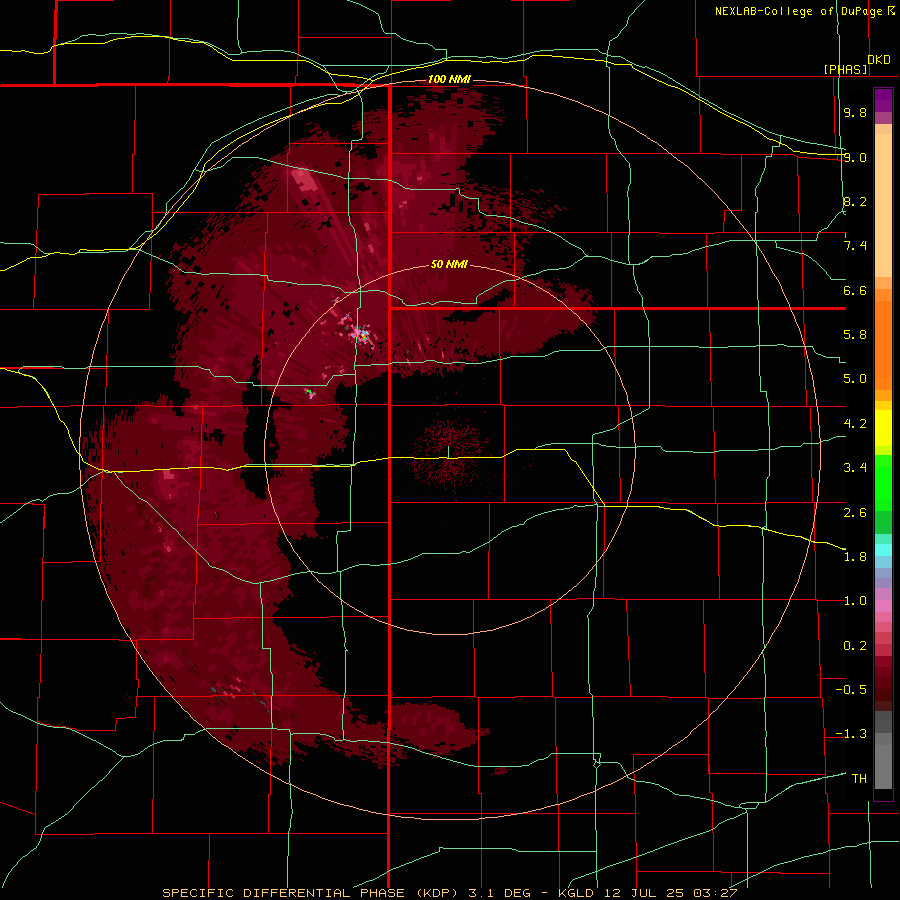
Task: Click the 1.0 scale value
Action: click(855, 601)
